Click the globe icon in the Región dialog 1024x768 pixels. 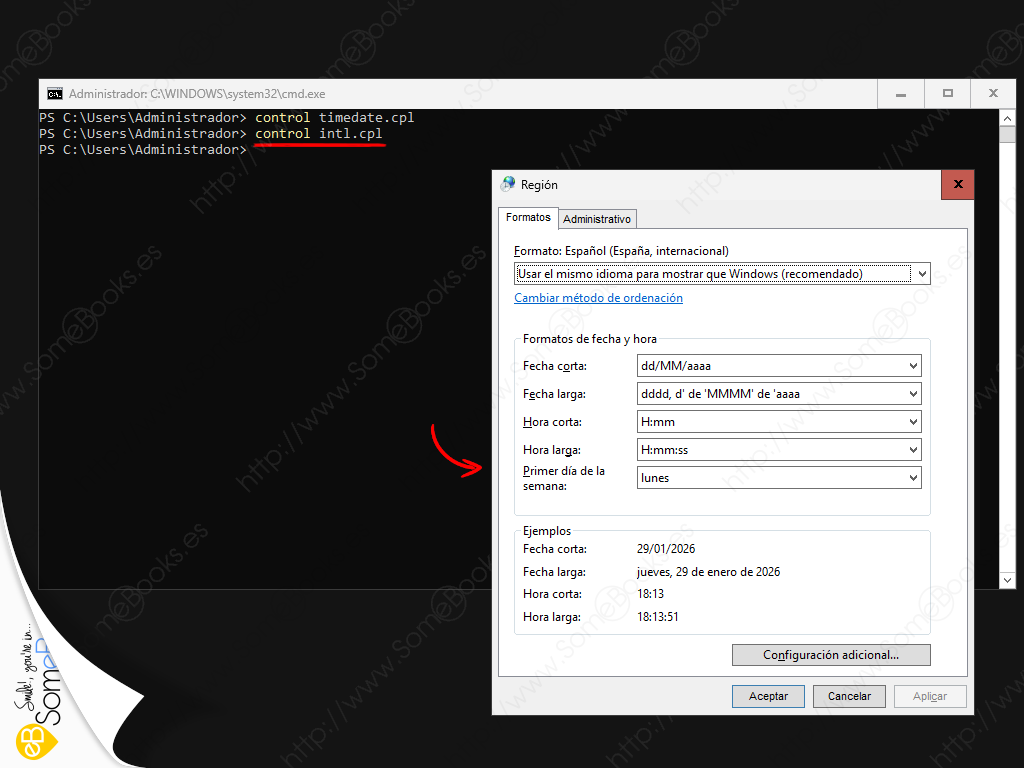(x=508, y=184)
